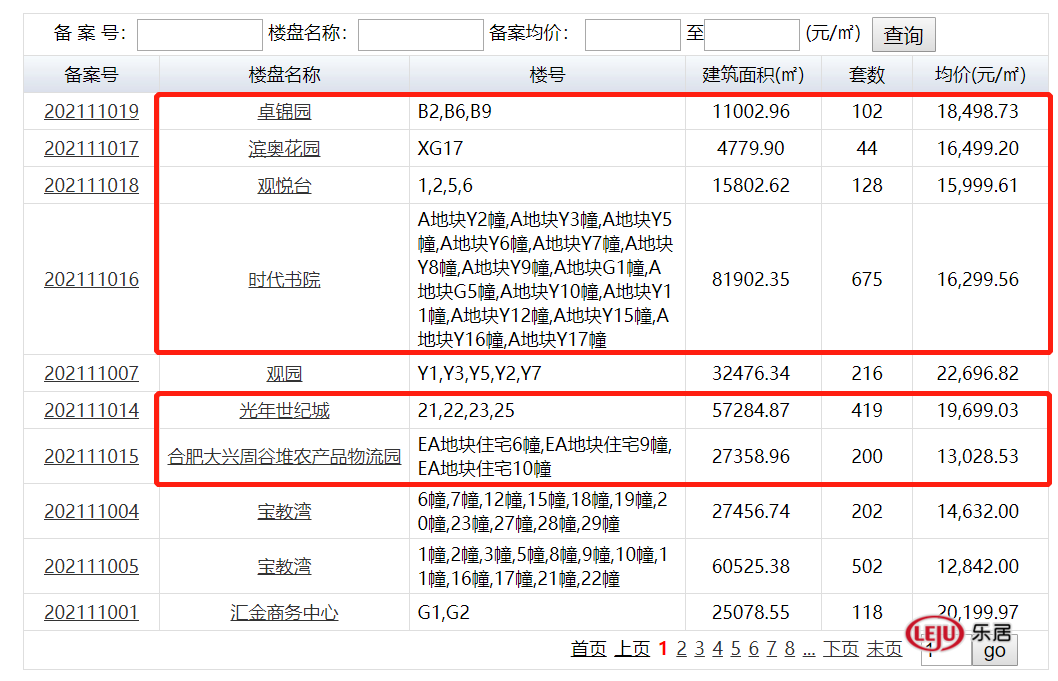Image resolution: width=1058 pixels, height=681 pixels.
Task: Go to 首页 first page
Action: (588, 649)
